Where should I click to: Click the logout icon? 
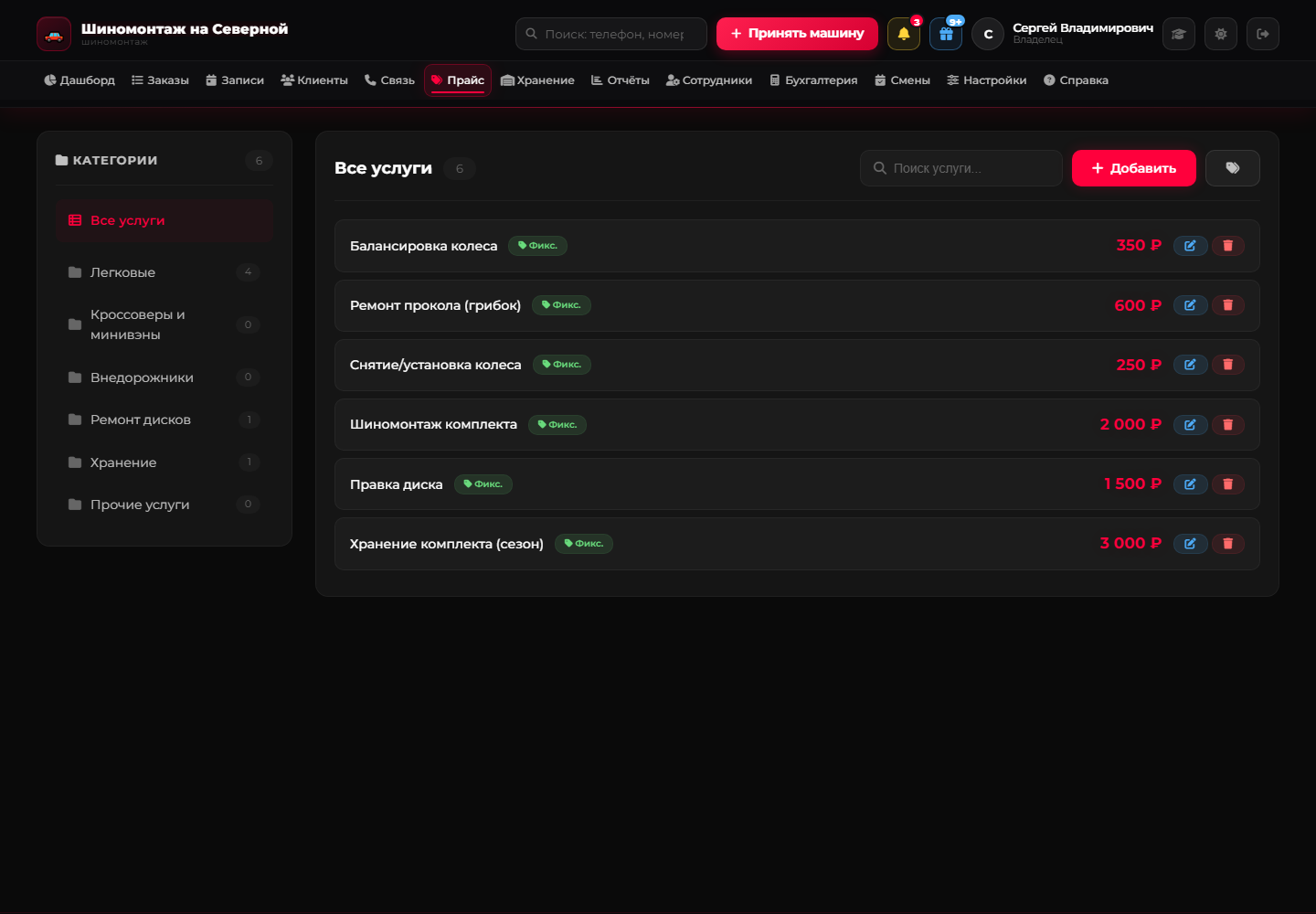click(x=1263, y=34)
